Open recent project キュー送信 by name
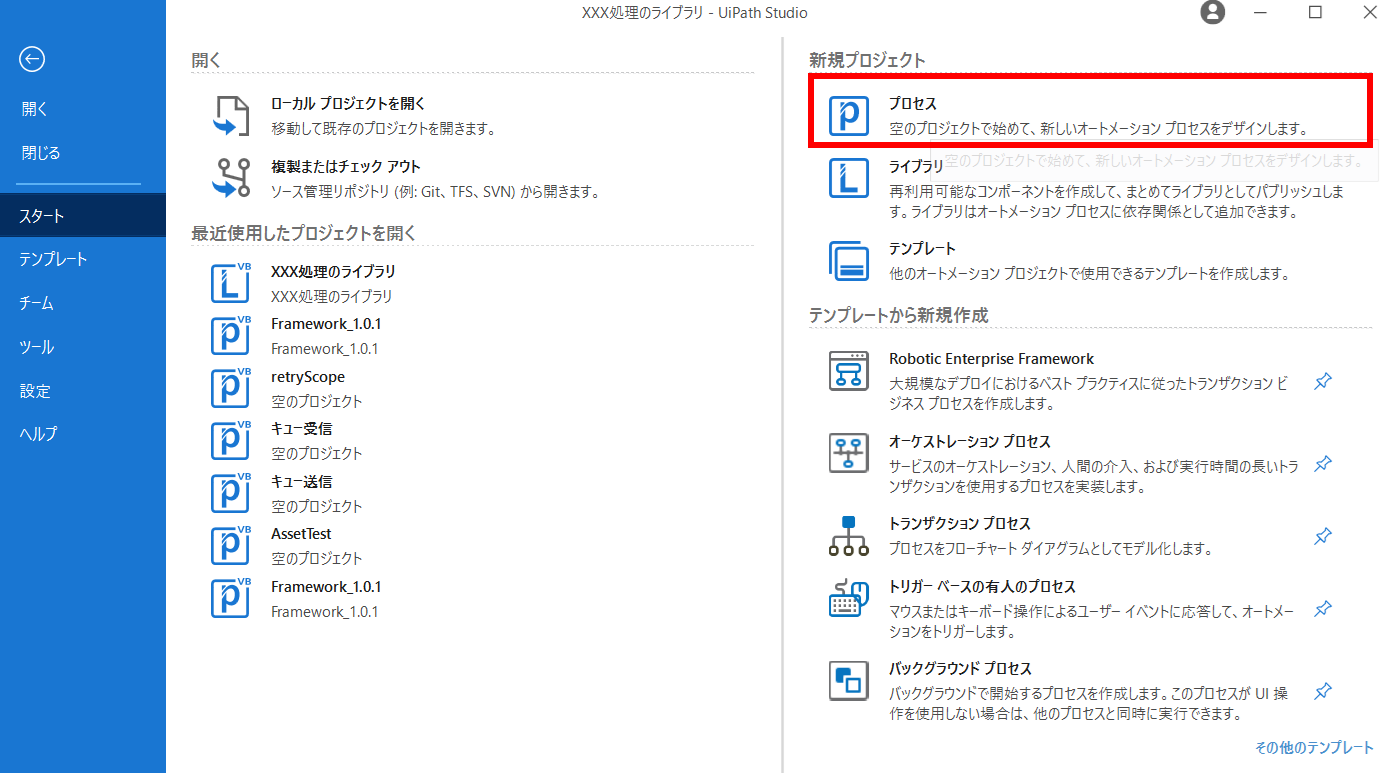Image resolution: width=1394 pixels, height=773 pixels. tap(302, 482)
